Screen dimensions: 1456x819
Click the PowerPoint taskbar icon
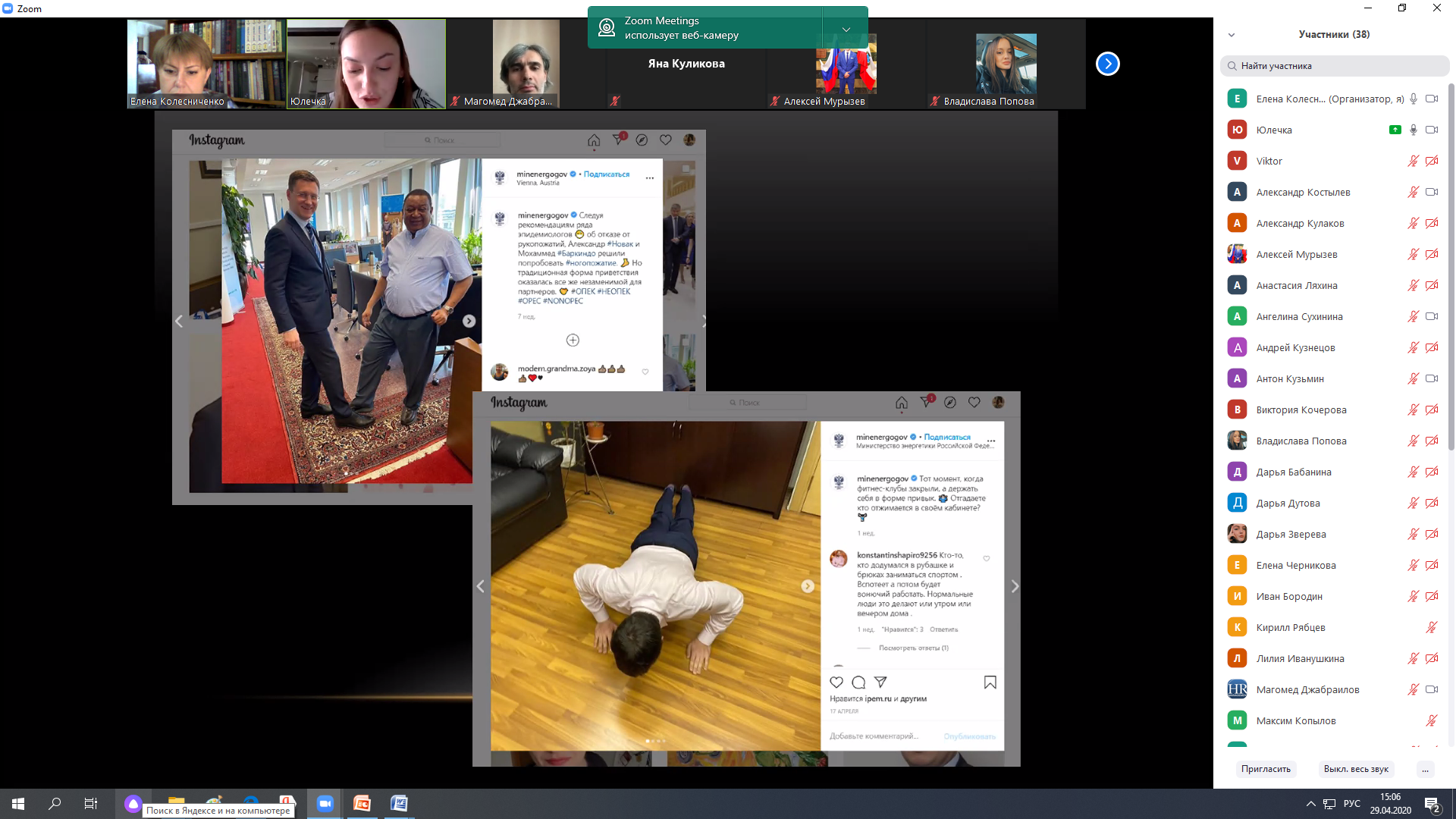point(362,804)
